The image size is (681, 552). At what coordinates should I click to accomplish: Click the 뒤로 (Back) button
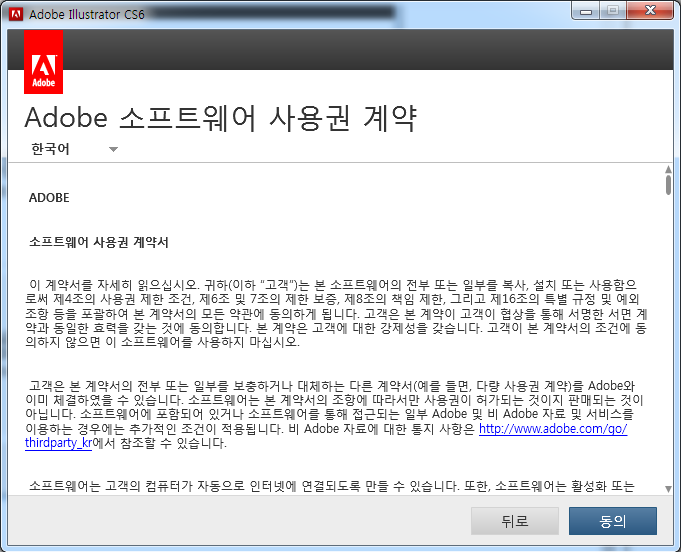[515, 521]
